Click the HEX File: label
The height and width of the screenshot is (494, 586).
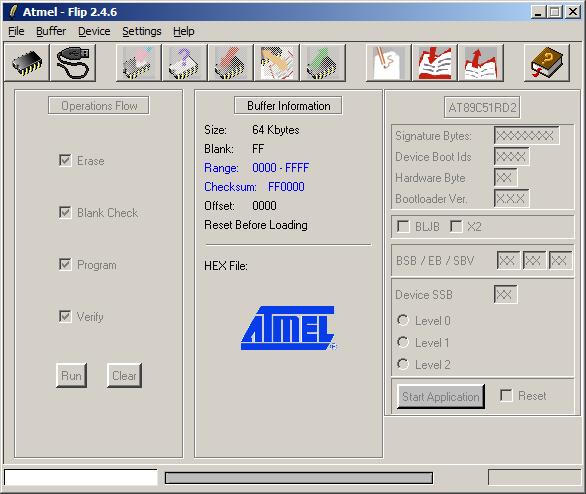click(226, 266)
